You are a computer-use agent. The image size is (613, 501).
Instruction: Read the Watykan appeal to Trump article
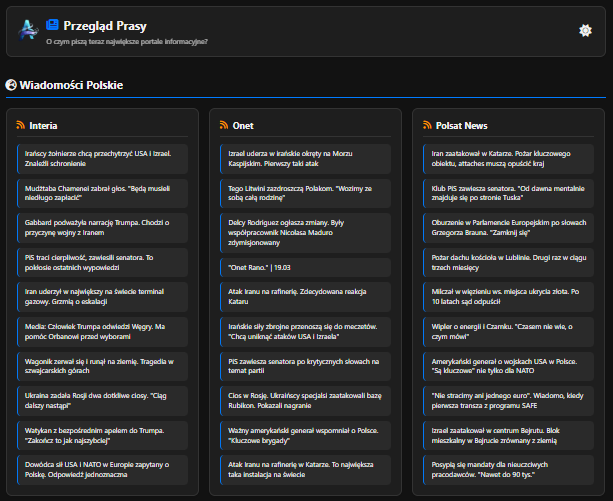pyautogui.click(x=100, y=436)
